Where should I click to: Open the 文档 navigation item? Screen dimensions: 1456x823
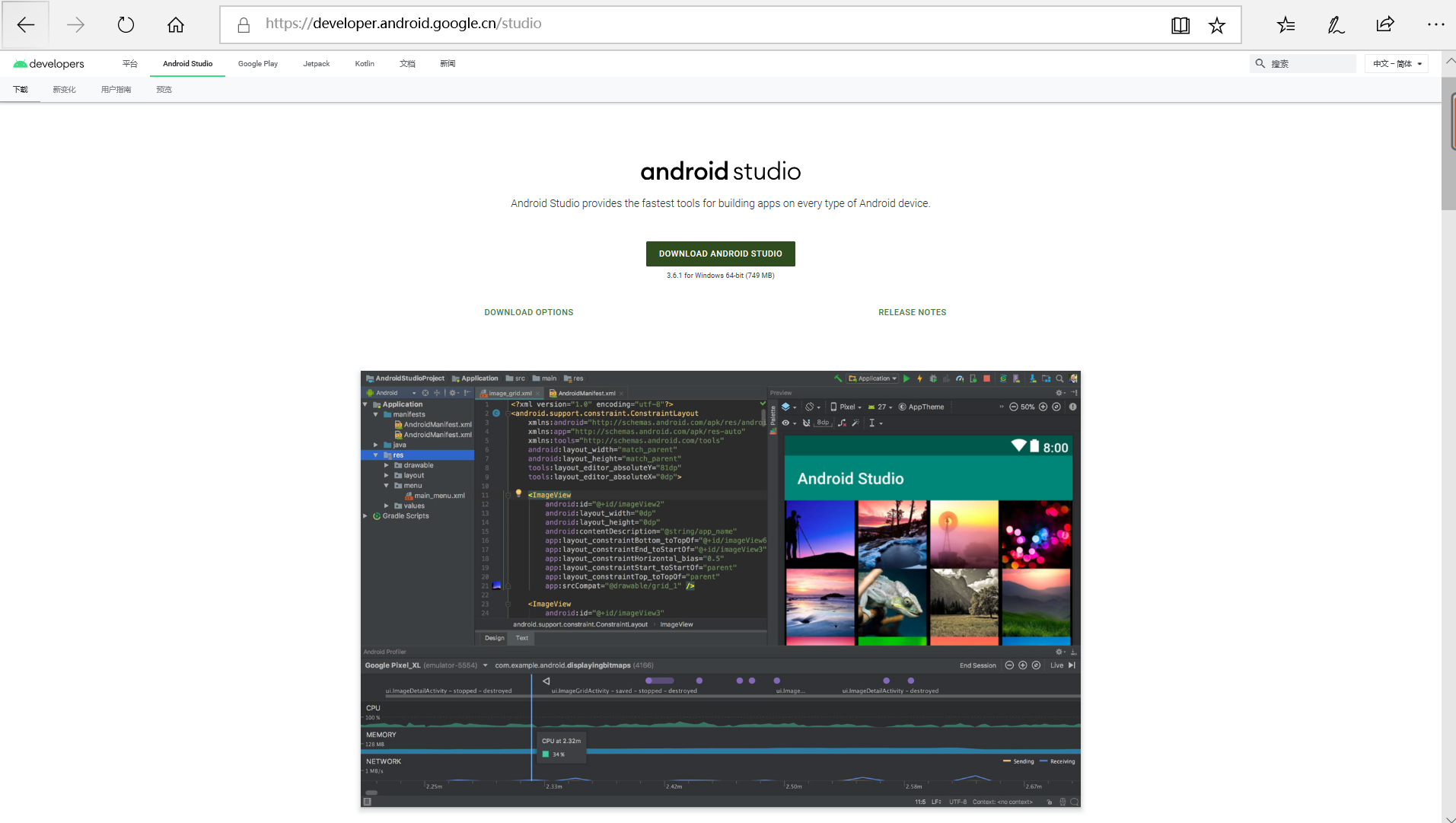pos(407,64)
